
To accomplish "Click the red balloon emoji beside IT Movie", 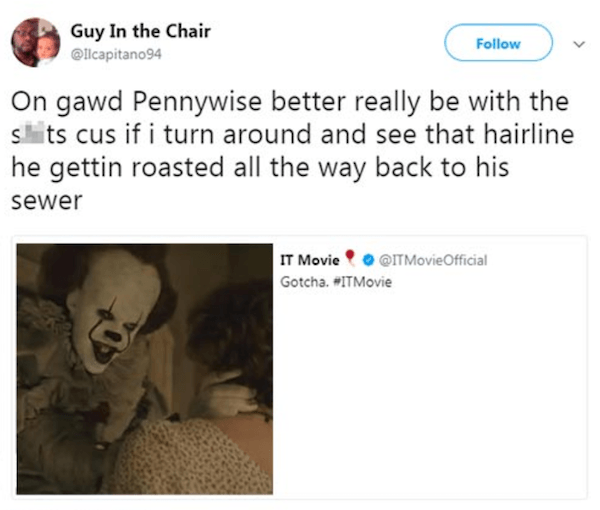I will click(352, 261).
